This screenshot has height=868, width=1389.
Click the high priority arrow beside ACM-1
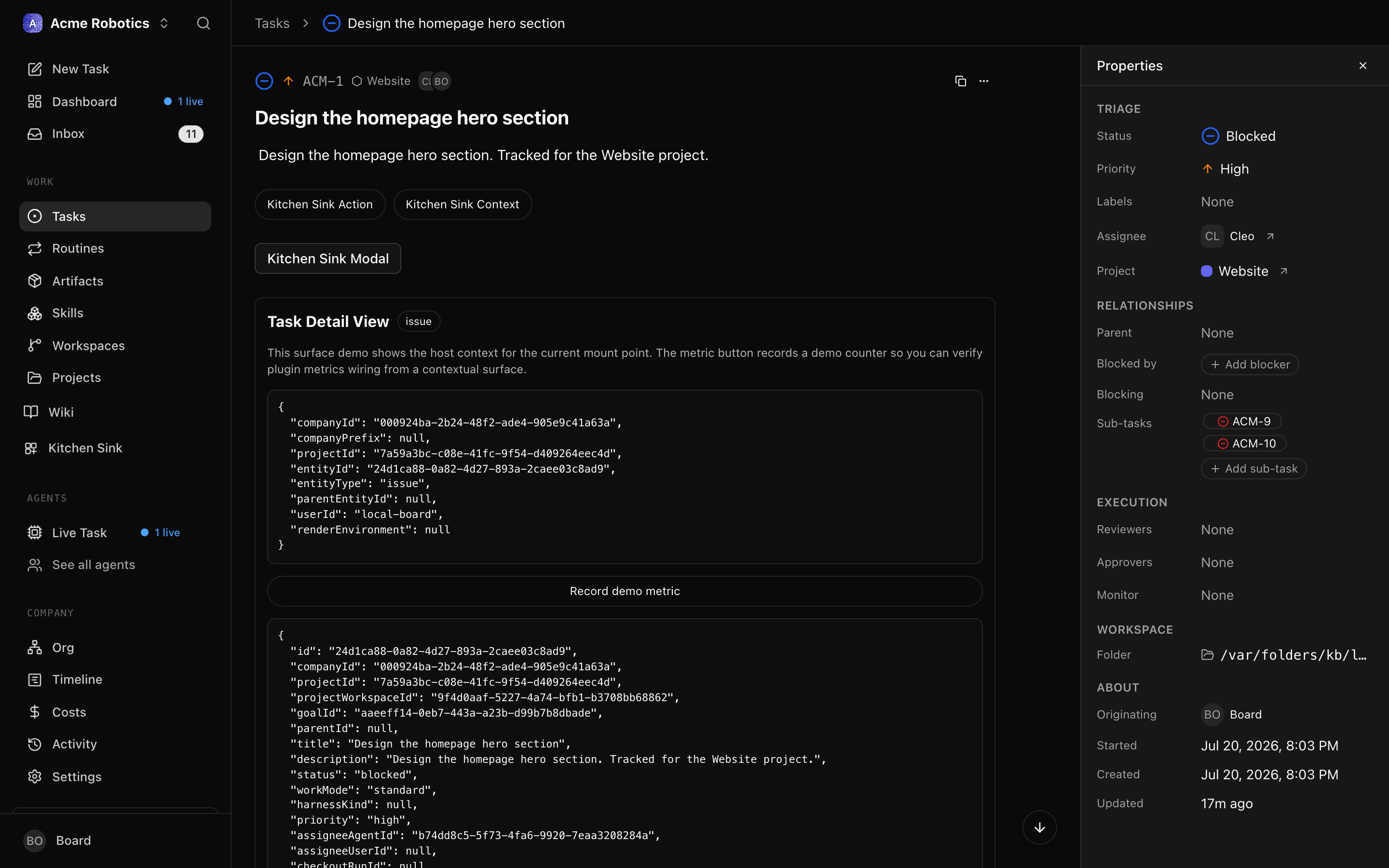tap(288, 81)
